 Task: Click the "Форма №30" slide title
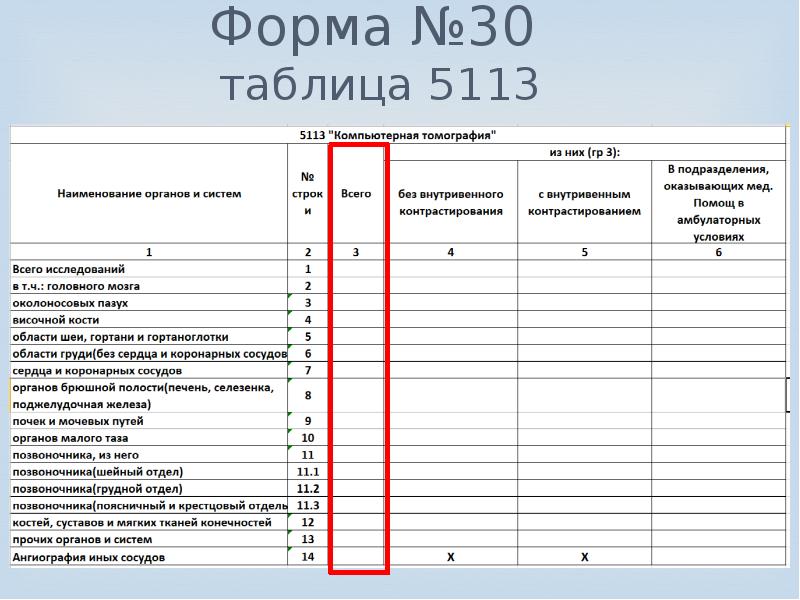[x=371, y=30]
